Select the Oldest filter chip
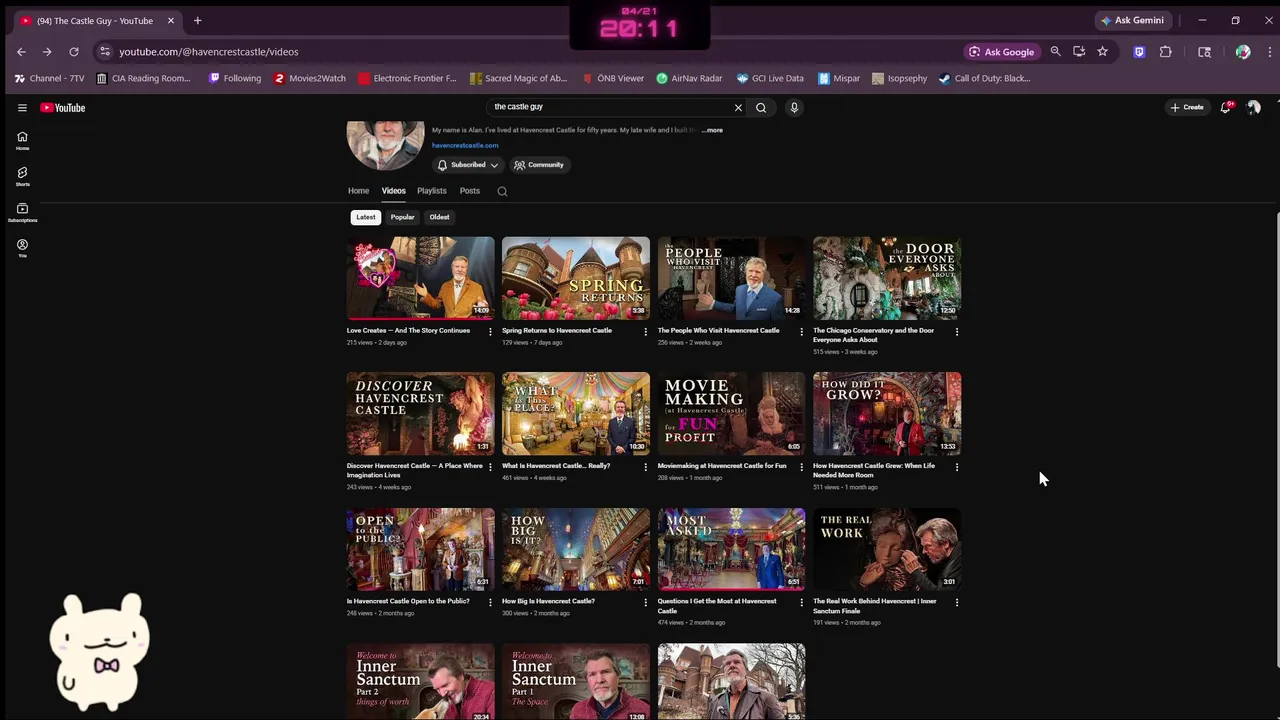This screenshot has height=720, width=1280. 439,217
